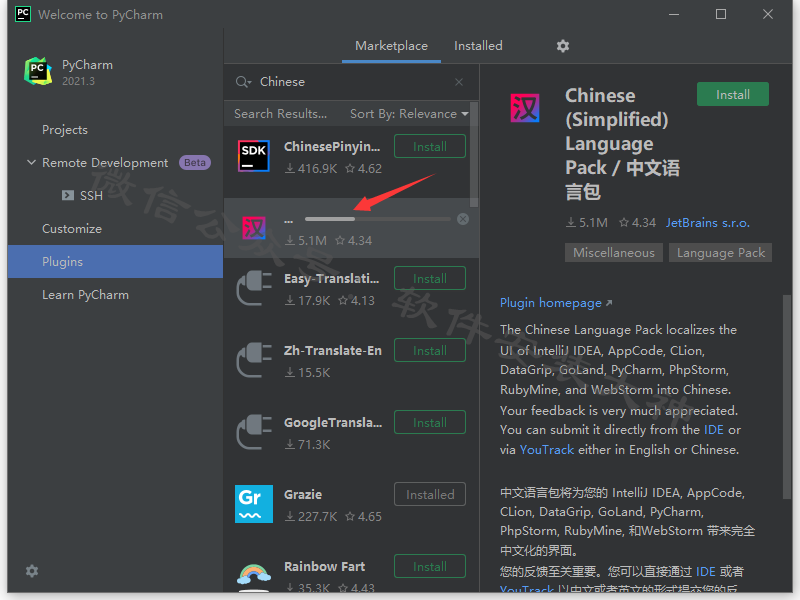This screenshot has width=800, height=600.
Task: Clear the Chinese search text with X
Action: 459,82
